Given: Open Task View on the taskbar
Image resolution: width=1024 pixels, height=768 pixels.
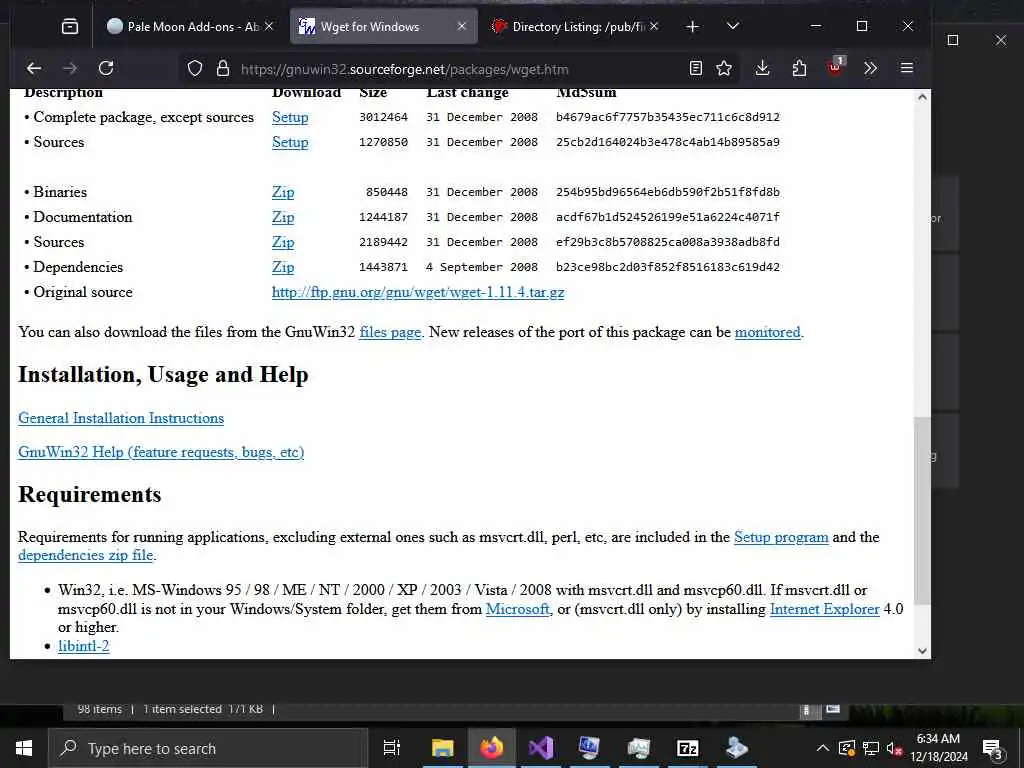Looking at the screenshot, I should point(392,748).
